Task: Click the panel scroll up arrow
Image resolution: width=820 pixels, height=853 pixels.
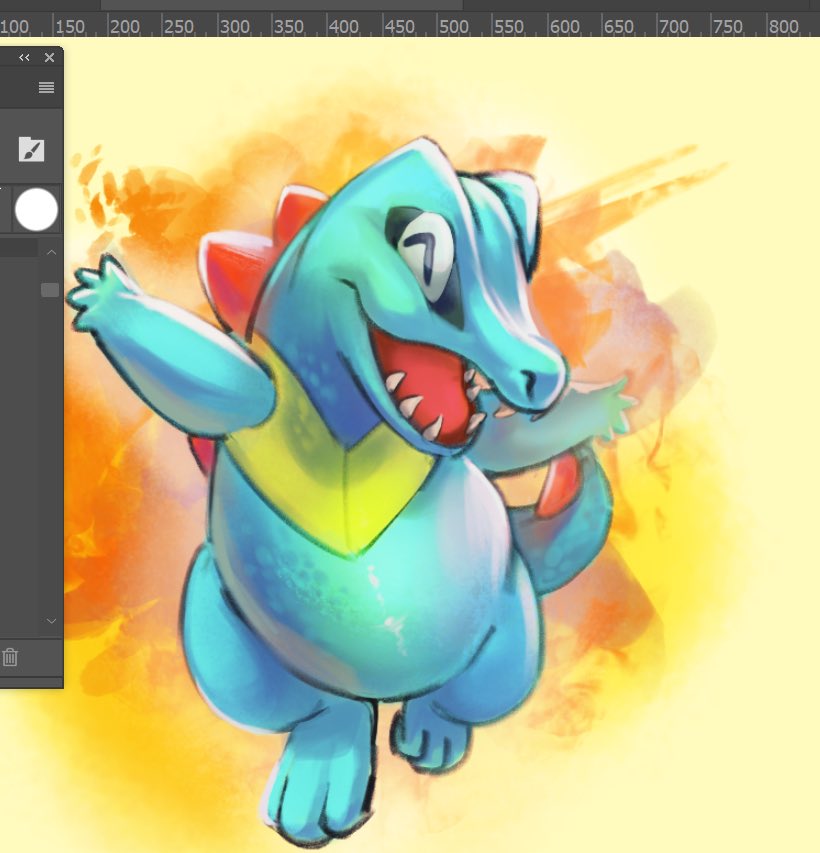Action: tap(51, 252)
